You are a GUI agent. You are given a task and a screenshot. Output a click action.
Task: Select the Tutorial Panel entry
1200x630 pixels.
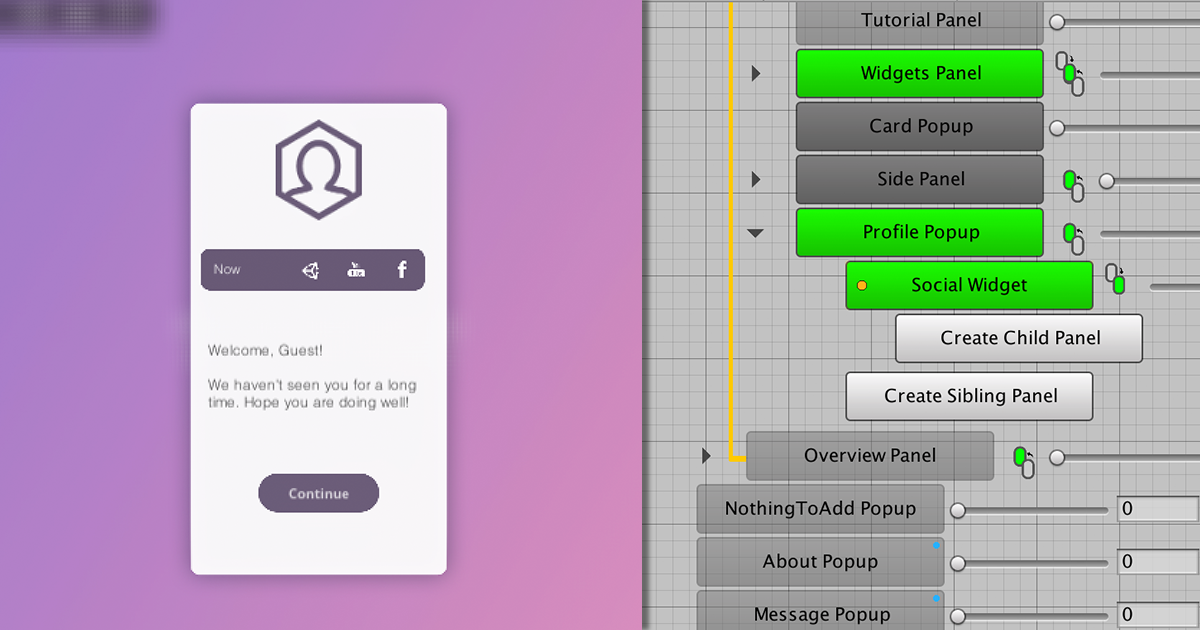919,19
